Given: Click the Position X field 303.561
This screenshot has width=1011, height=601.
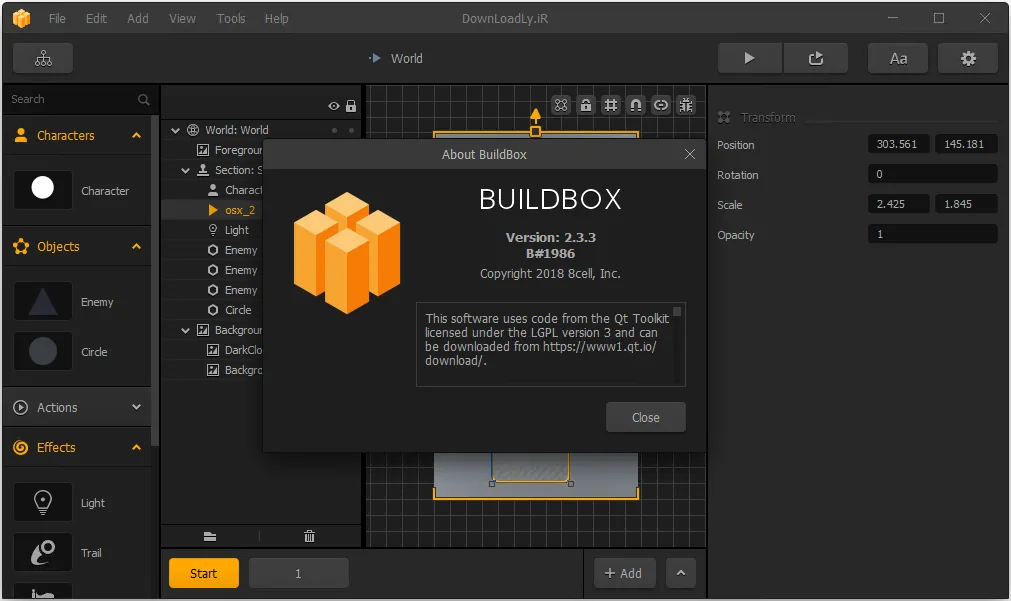Looking at the screenshot, I should coord(898,144).
